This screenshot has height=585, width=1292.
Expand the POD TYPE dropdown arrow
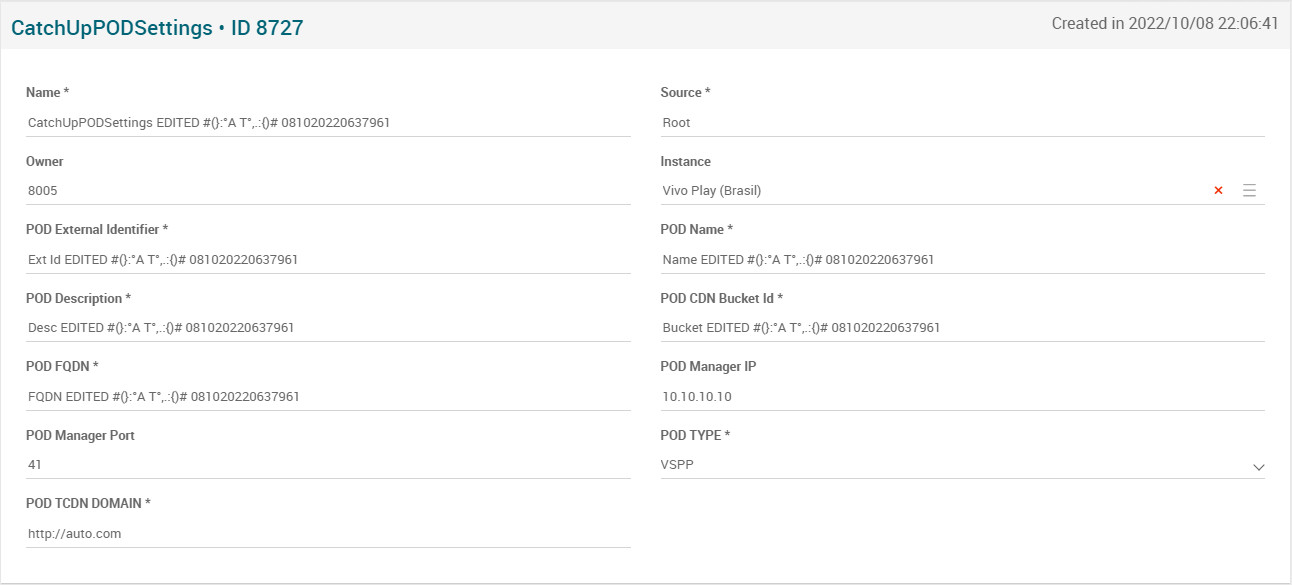coord(1258,467)
